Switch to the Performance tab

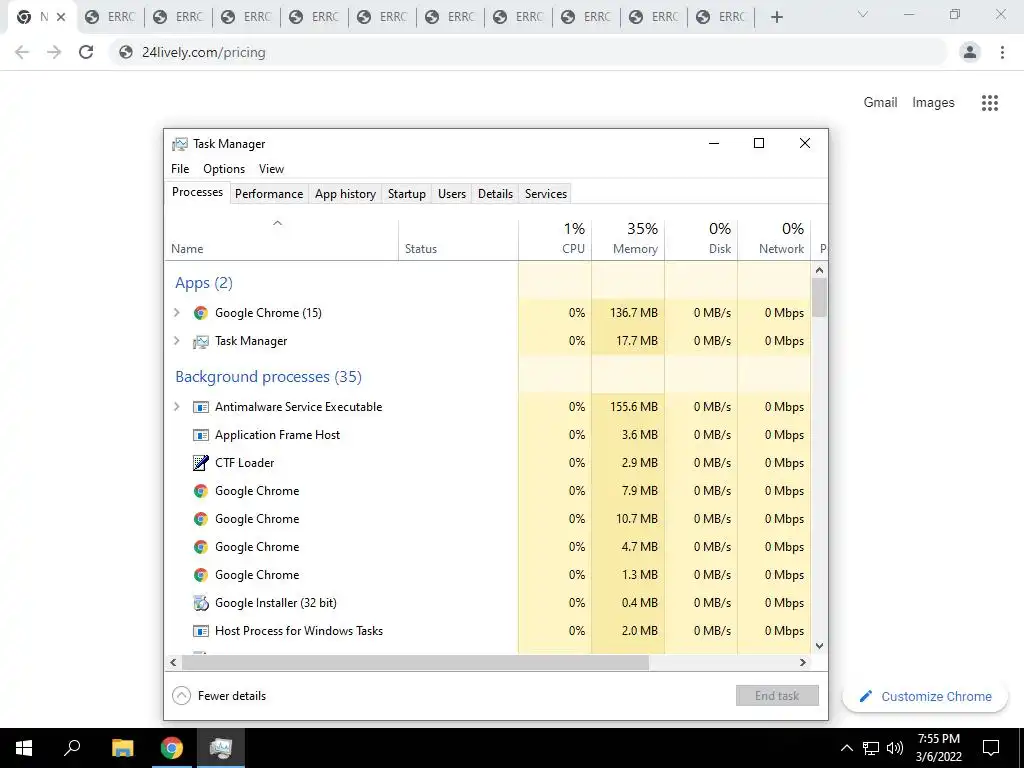tap(269, 194)
